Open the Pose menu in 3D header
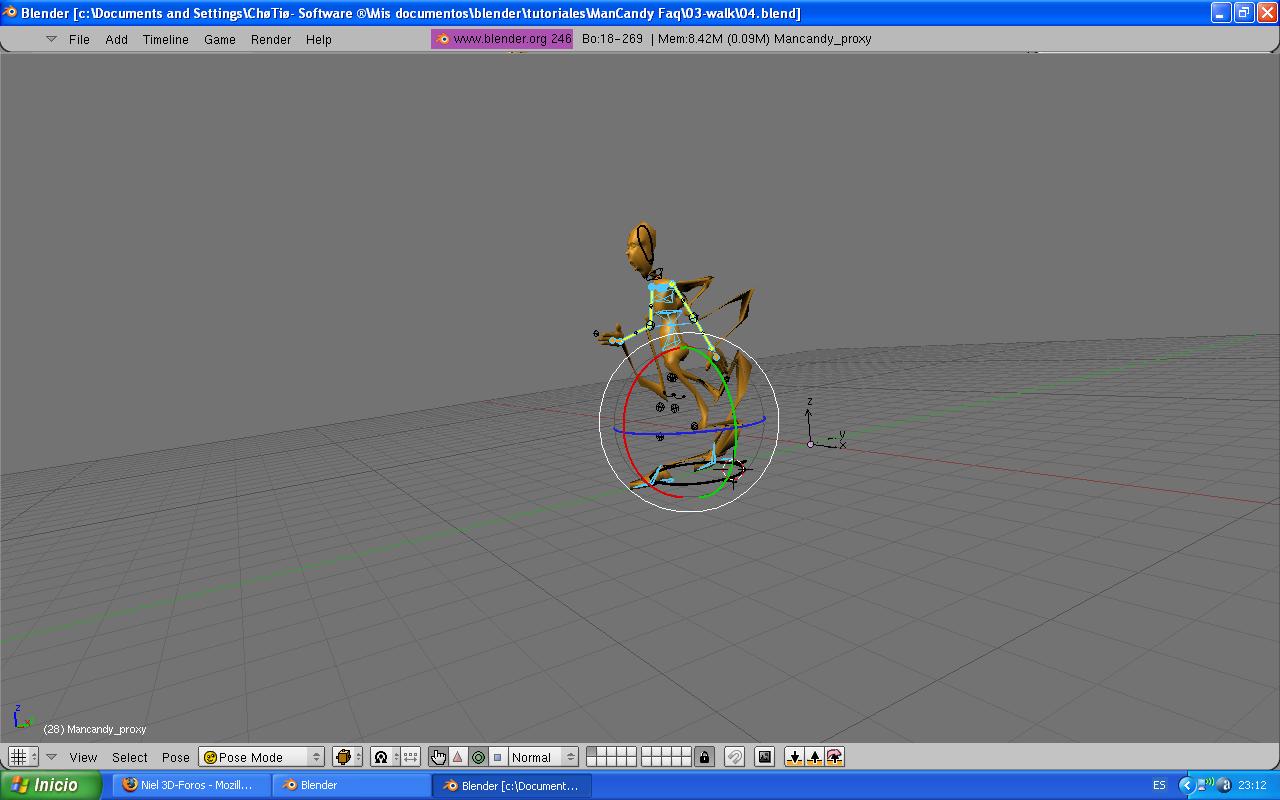 pos(176,757)
